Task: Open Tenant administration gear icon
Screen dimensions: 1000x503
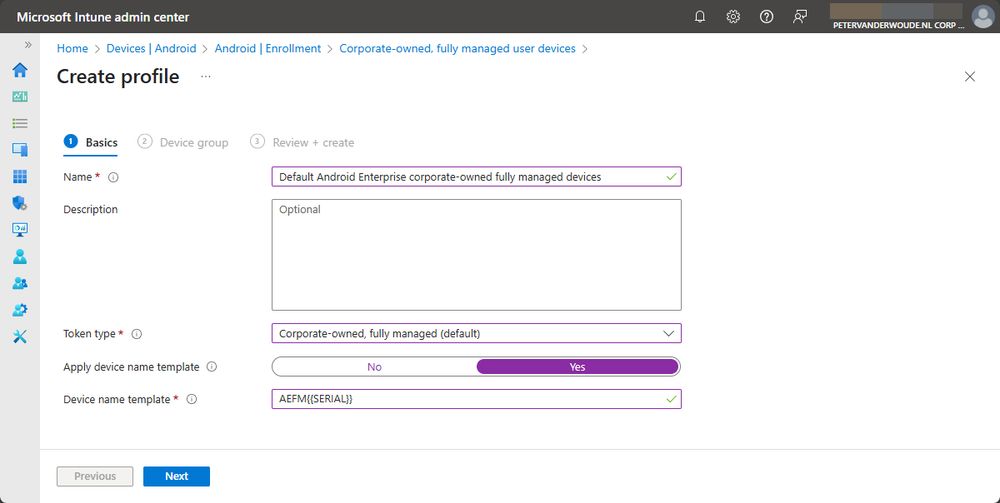Action: [x=20, y=310]
